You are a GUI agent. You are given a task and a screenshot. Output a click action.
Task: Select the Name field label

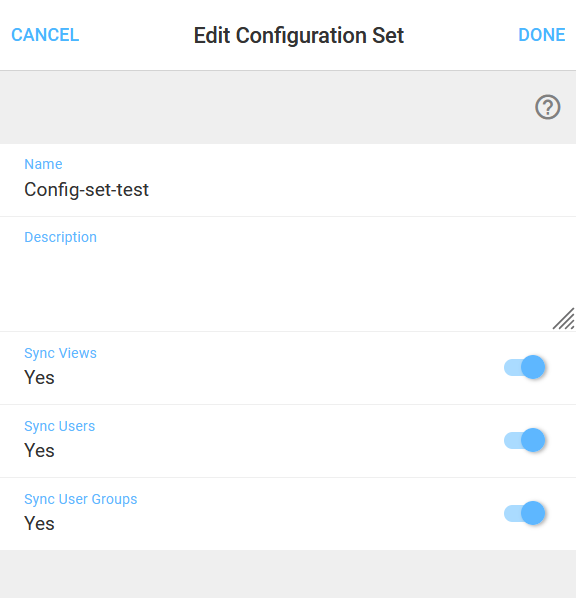pos(43,164)
